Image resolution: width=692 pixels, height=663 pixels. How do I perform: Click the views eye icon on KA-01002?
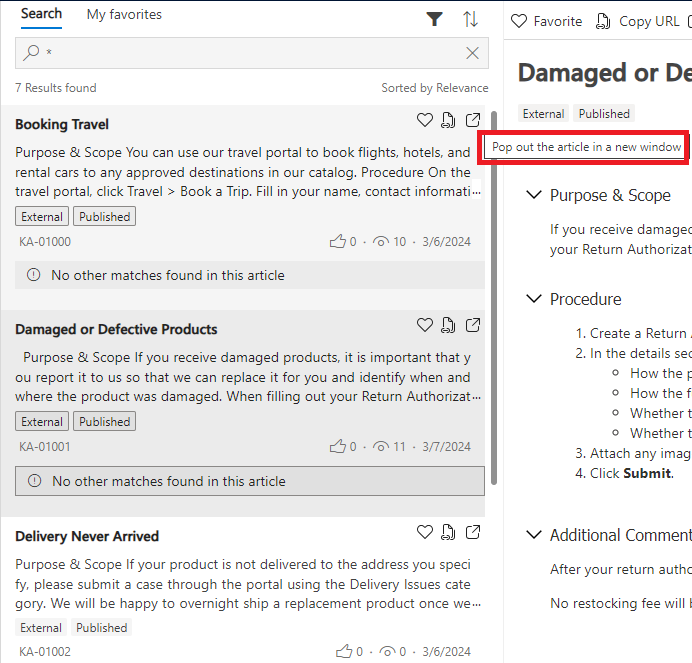[387, 652]
